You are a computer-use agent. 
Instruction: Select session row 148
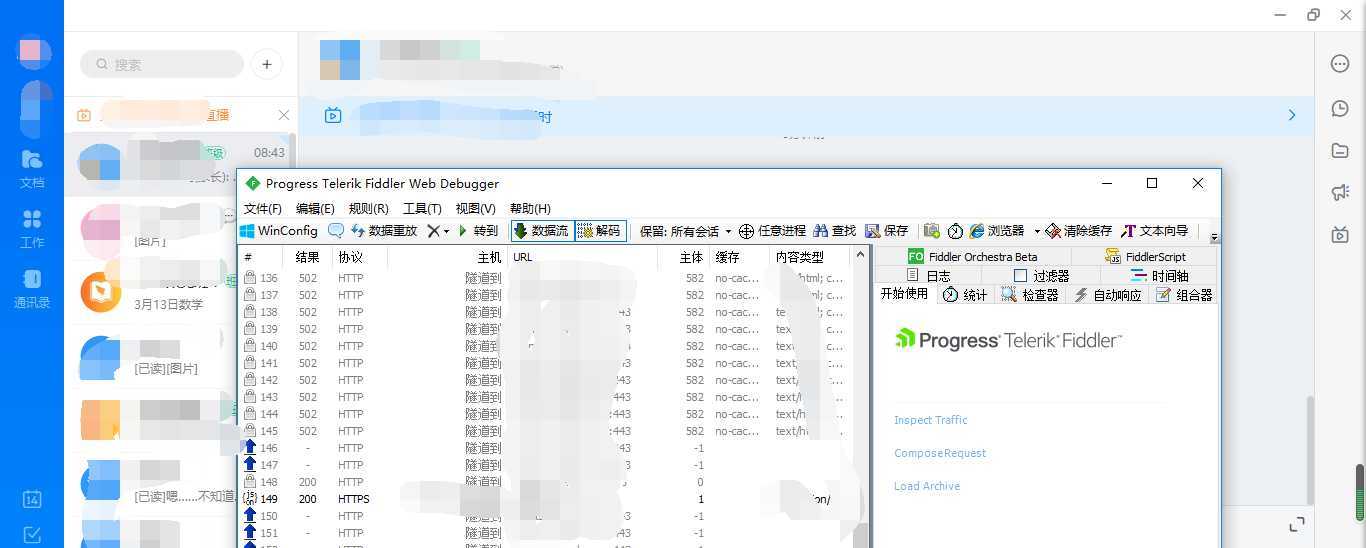coord(545,482)
